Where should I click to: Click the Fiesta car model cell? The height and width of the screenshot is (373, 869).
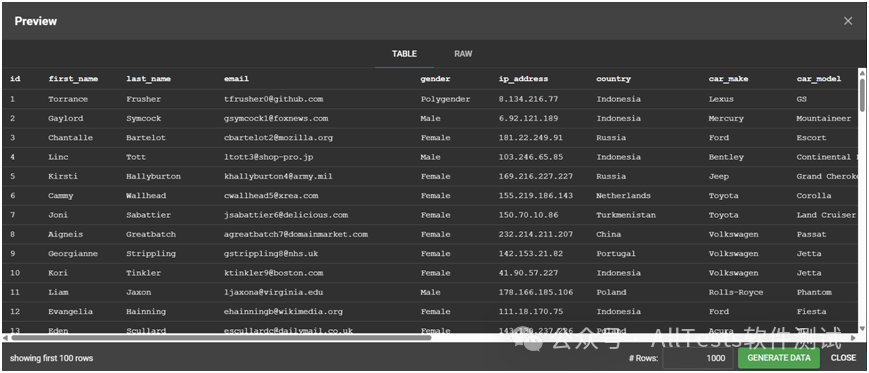(x=811, y=312)
